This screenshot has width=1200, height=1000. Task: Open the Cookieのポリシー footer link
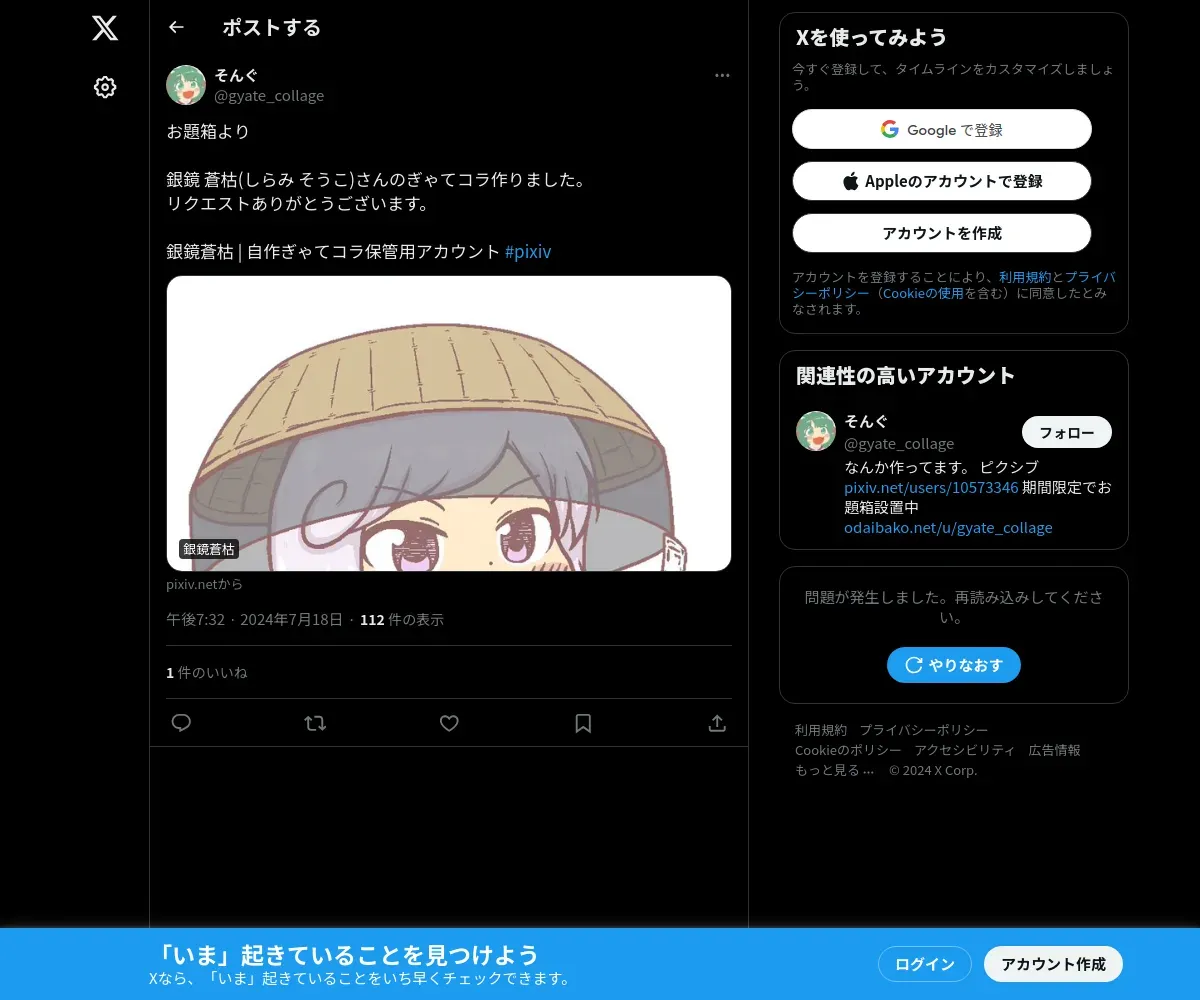point(848,750)
